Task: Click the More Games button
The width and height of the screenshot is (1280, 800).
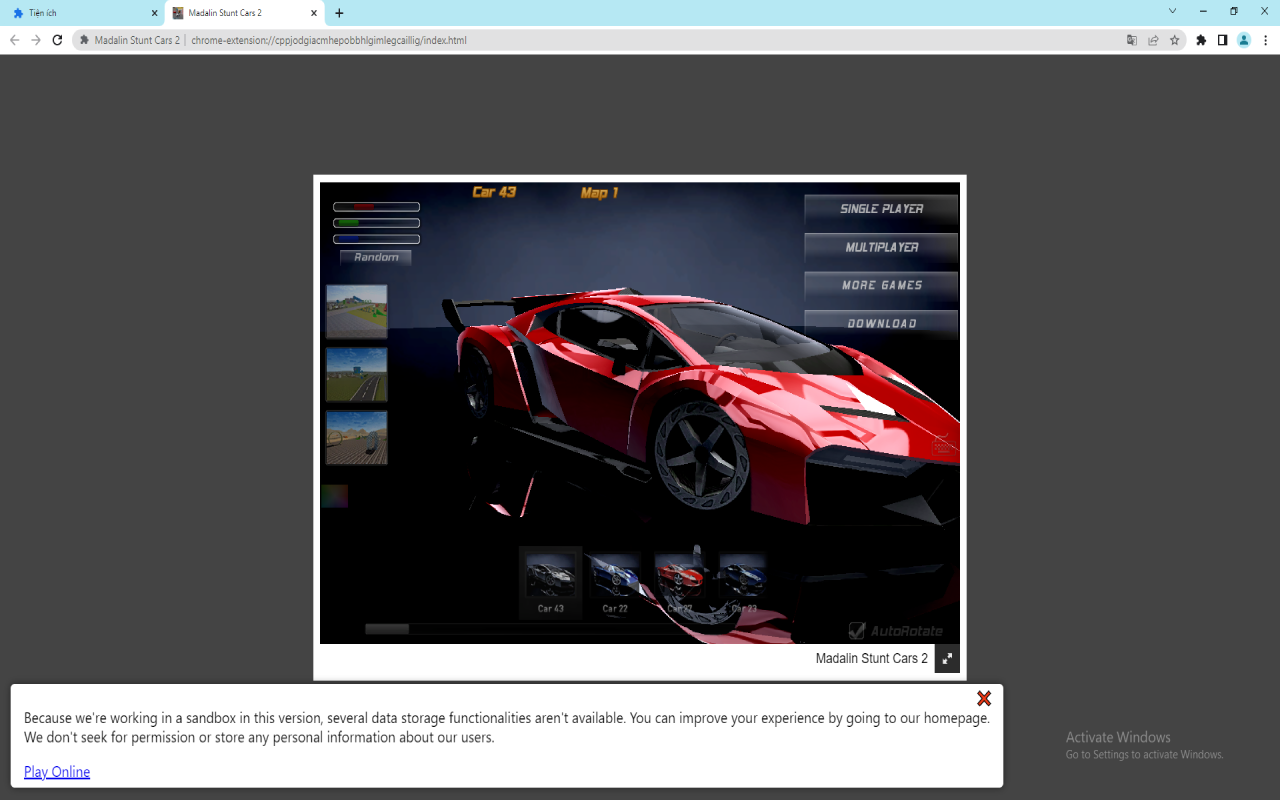Action: click(x=881, y=285)
